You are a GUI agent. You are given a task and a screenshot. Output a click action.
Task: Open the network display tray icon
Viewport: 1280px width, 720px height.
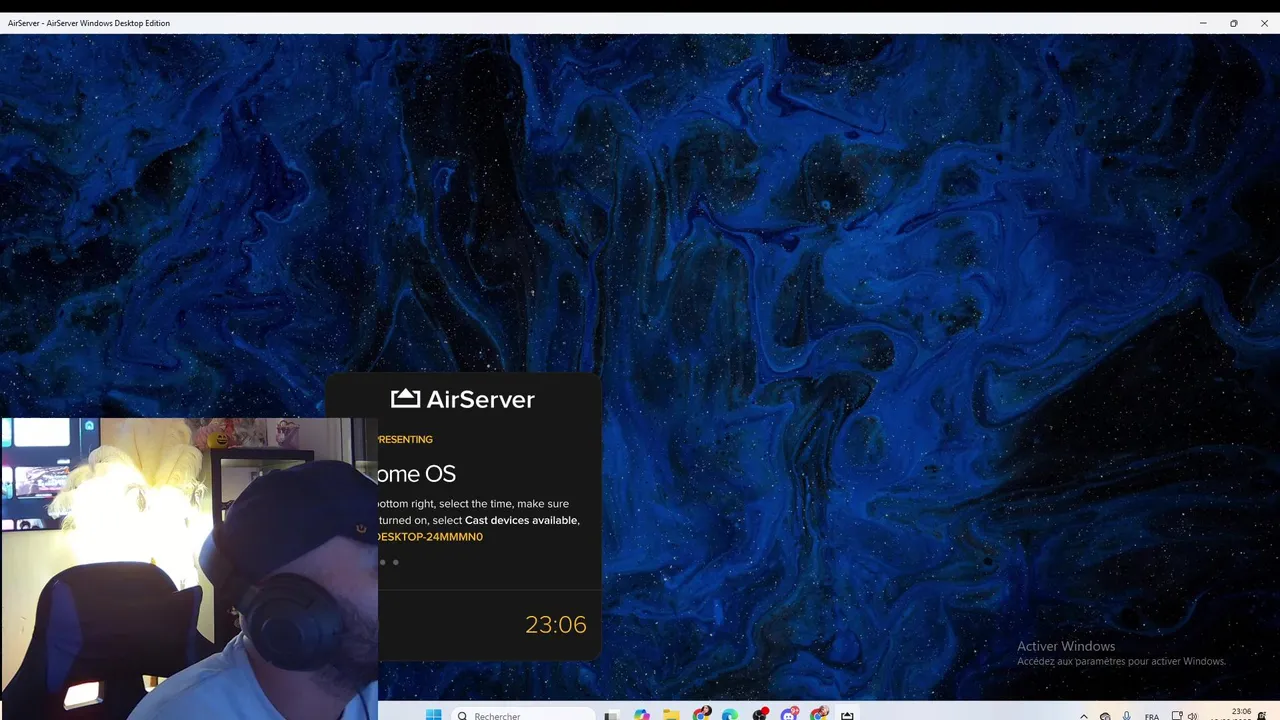pos(1177,715)
